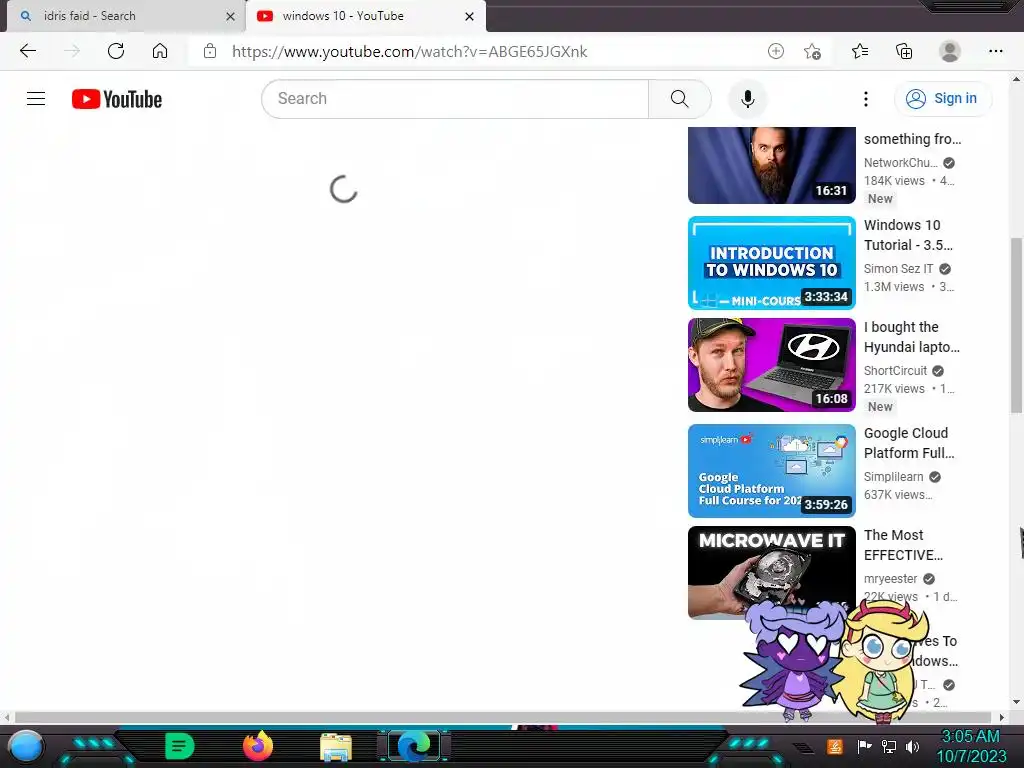Close the idris faid - Search tab
The height and width of the screenshot is (768, 1024).
[231, 16]
